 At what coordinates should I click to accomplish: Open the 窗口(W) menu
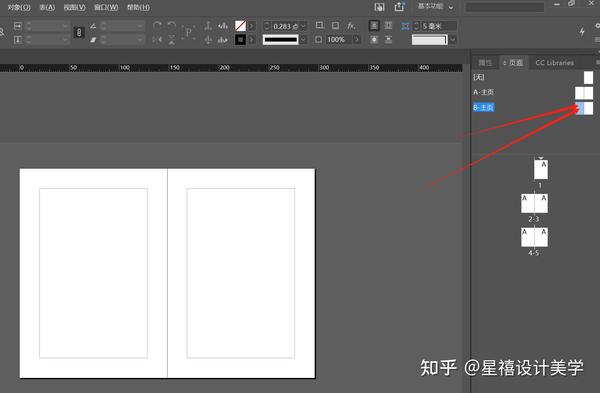[x=106, y=7]
